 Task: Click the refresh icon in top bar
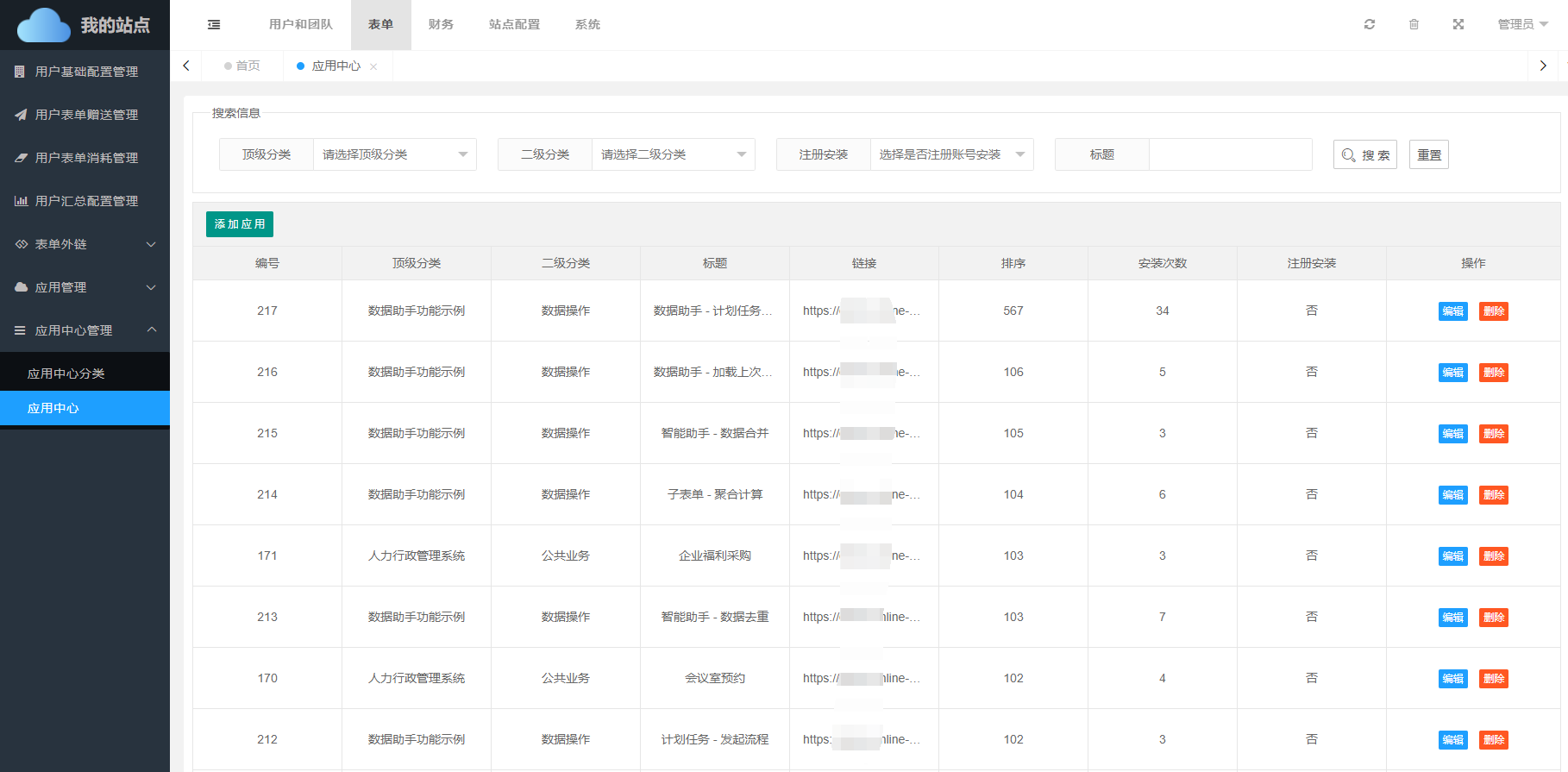pyautogui.click(x=1369, y=24)
